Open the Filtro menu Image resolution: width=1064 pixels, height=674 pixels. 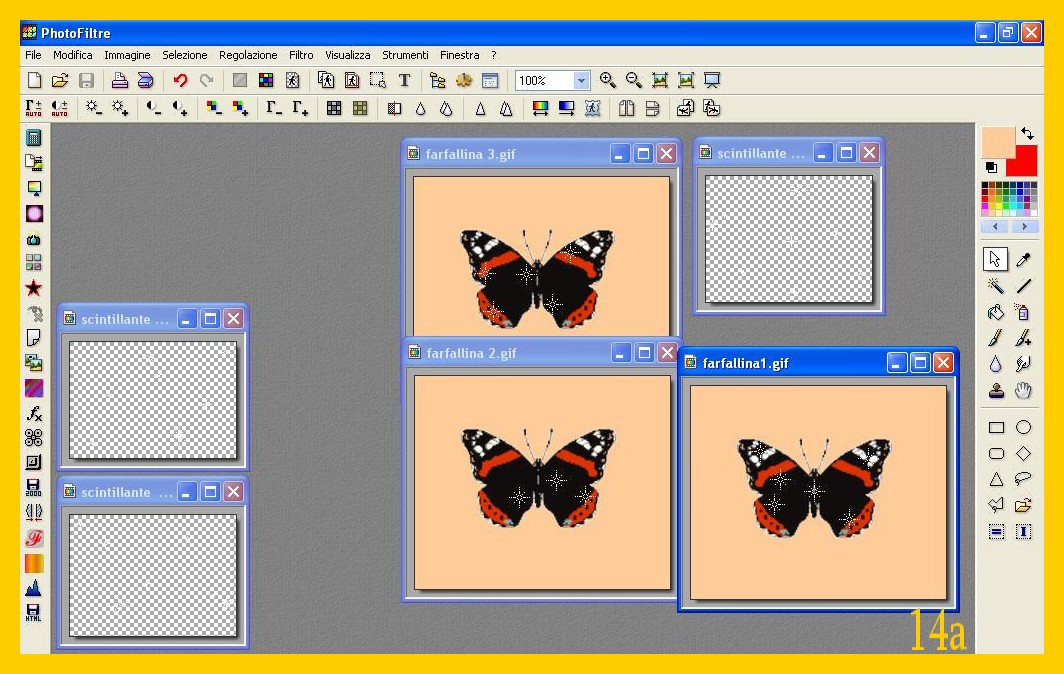[x=301, y=55]
